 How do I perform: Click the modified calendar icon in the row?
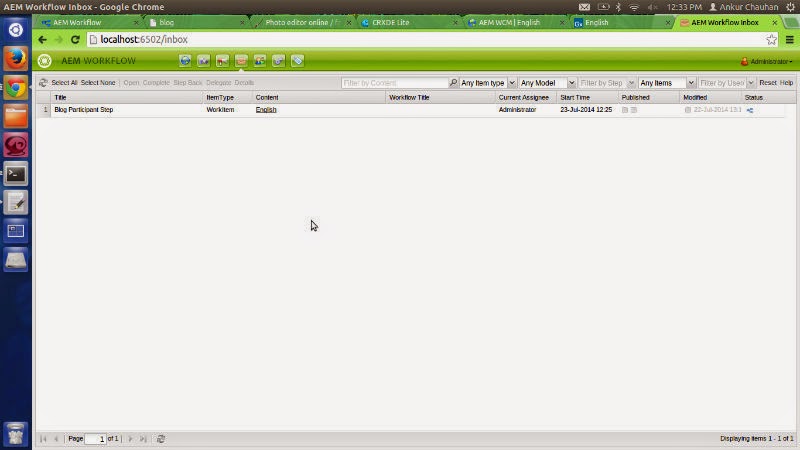tap(688, 110)
